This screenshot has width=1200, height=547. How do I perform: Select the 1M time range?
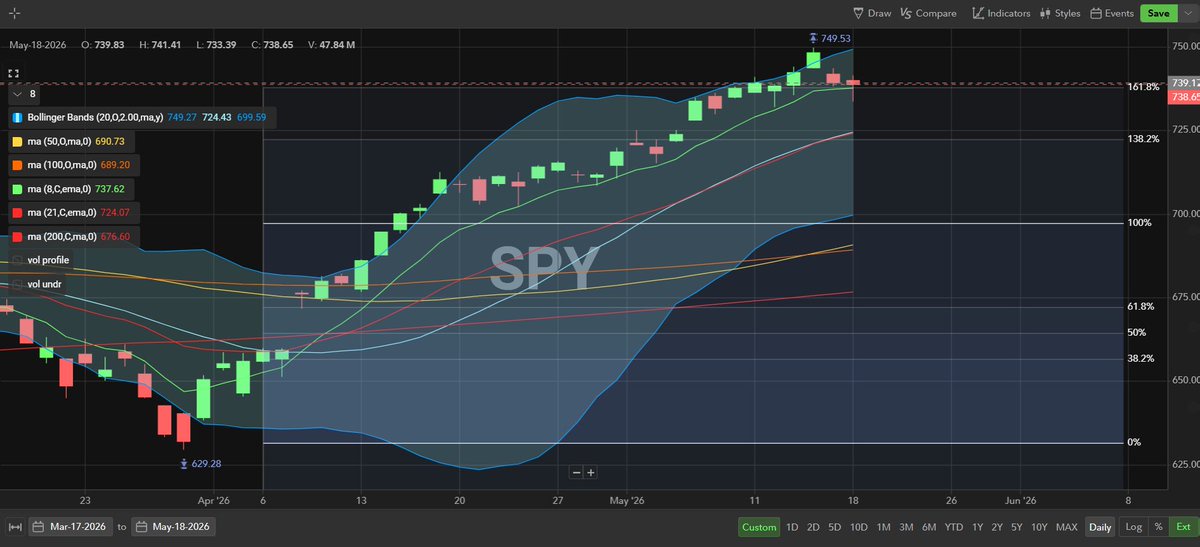[x=883, y=527]
